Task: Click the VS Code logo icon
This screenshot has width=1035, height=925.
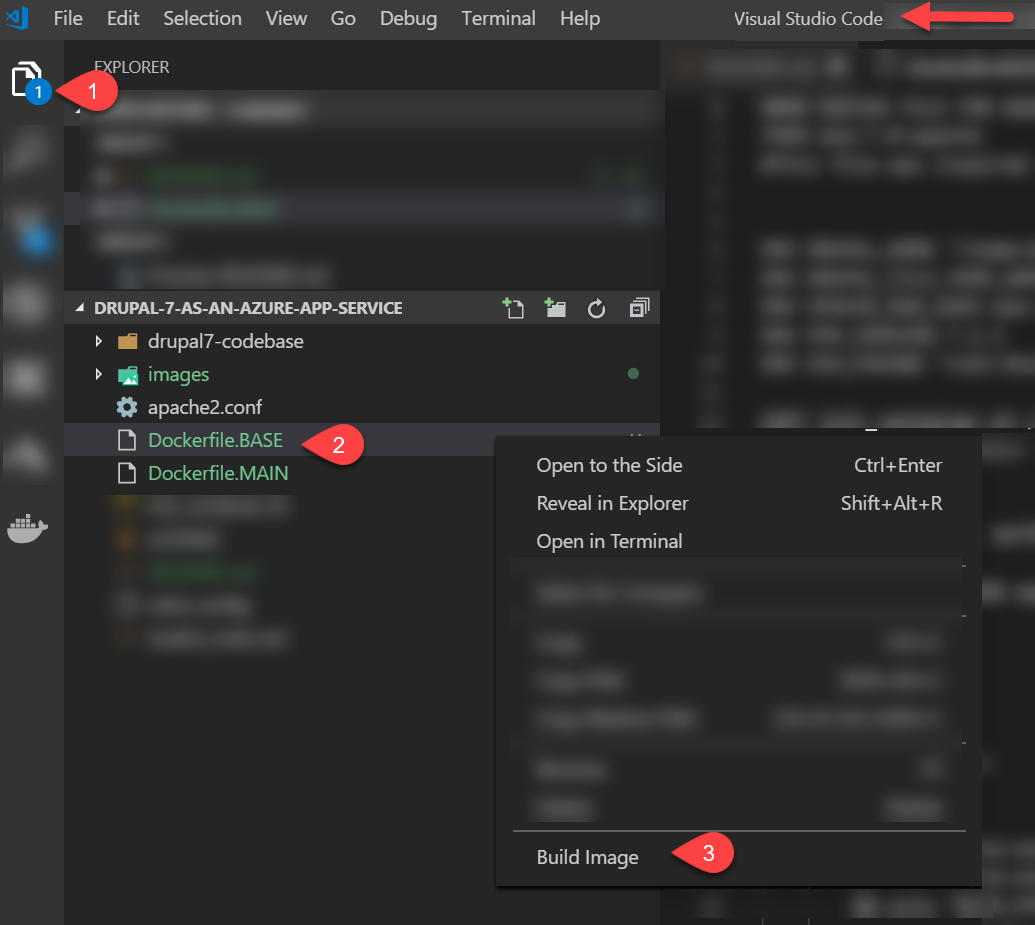Action: (17, 18)
